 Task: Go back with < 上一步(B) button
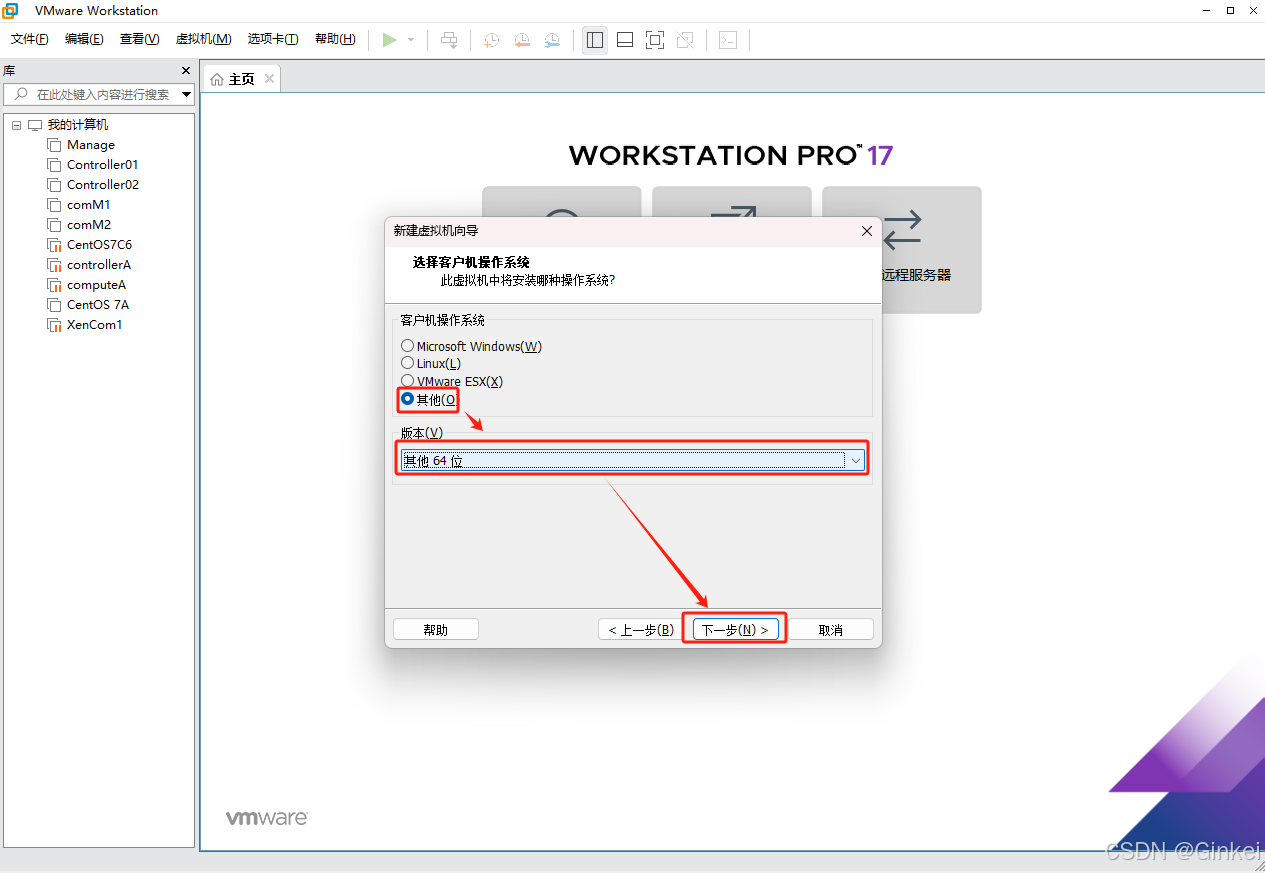click(x=641, y=629)
